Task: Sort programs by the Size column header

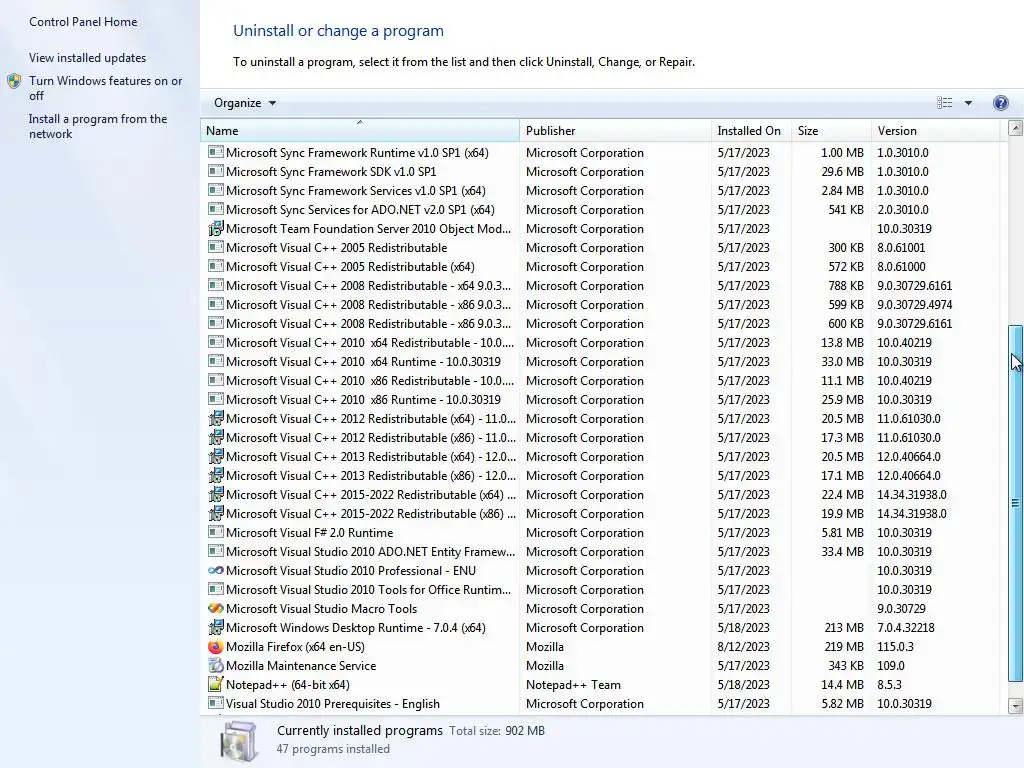Action: [831, 131]
